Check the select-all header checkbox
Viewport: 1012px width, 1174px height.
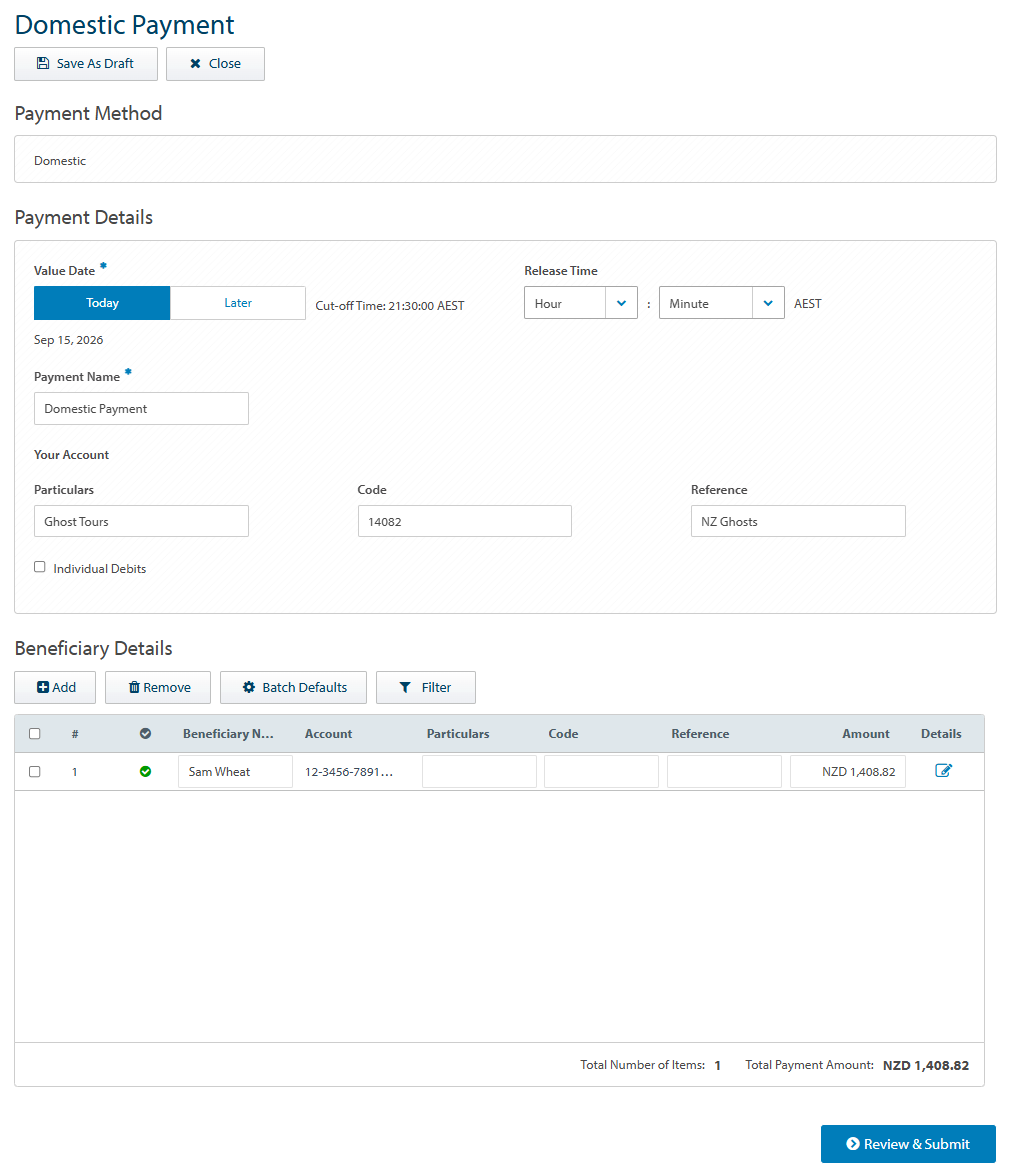point(34,734)
